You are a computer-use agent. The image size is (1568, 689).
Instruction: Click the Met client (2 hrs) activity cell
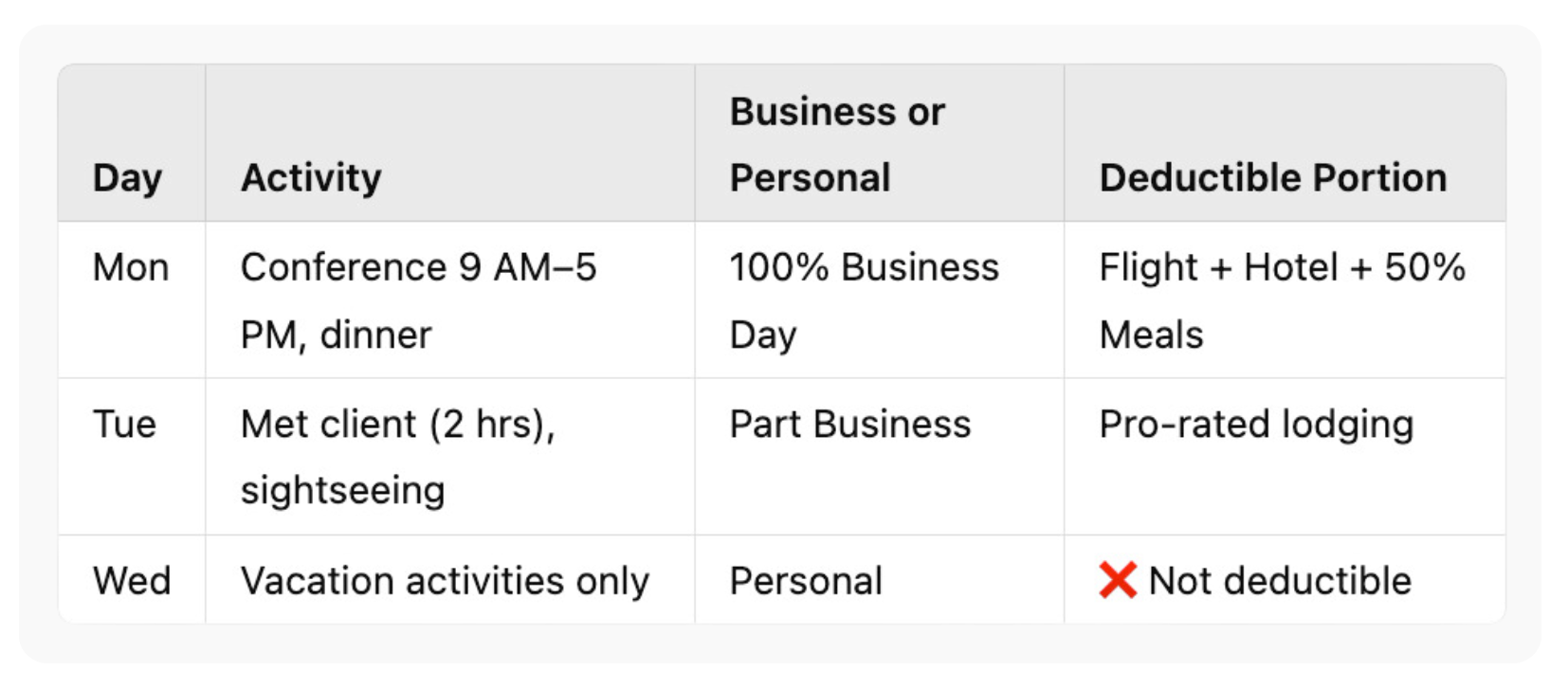tap(397, 425)
